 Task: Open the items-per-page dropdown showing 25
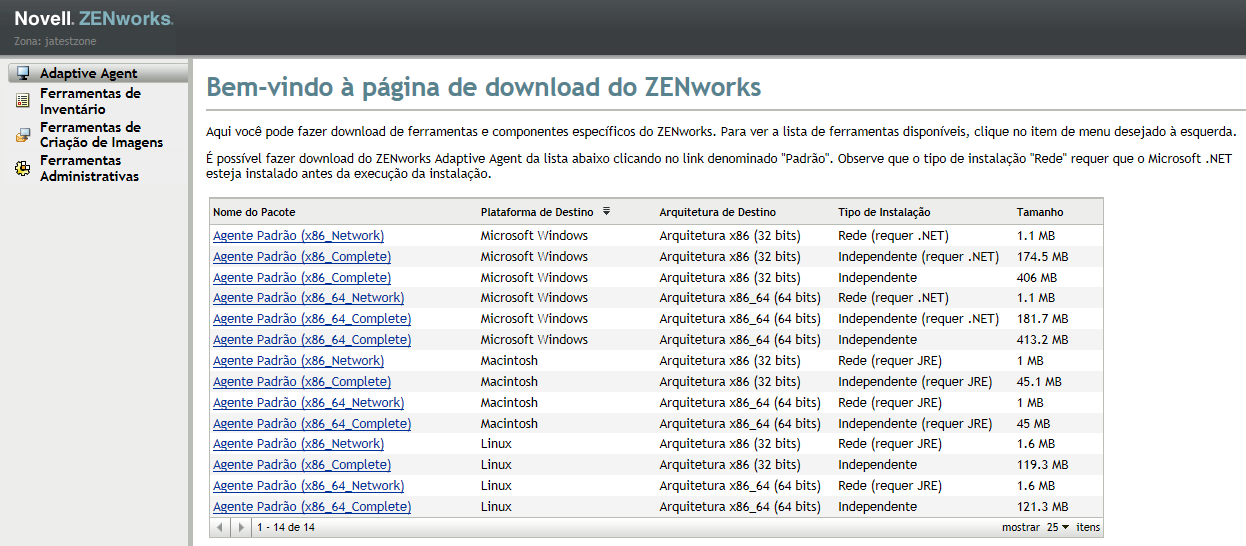1057,527
